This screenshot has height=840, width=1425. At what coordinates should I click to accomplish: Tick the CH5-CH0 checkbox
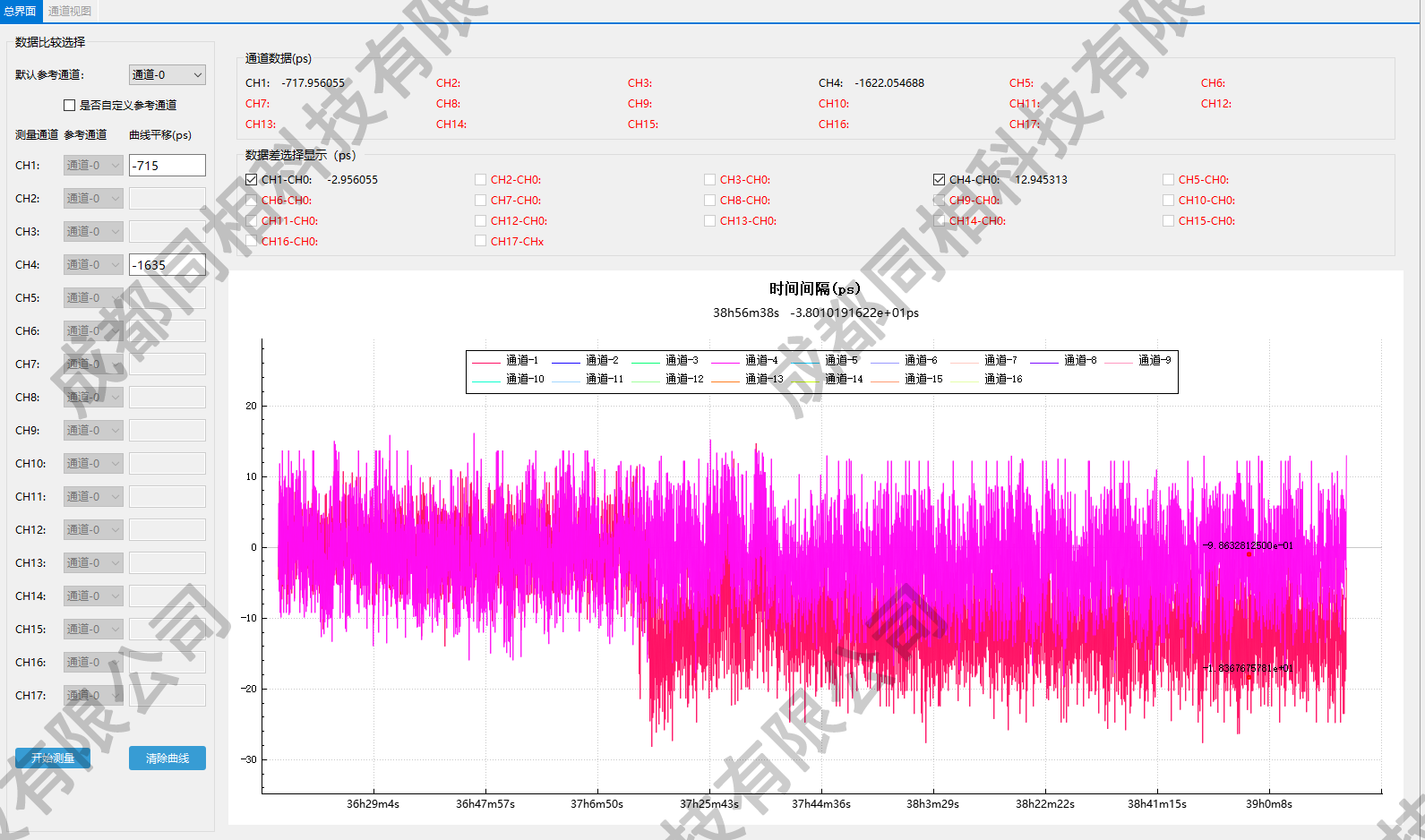click(x=1168, y=180)
